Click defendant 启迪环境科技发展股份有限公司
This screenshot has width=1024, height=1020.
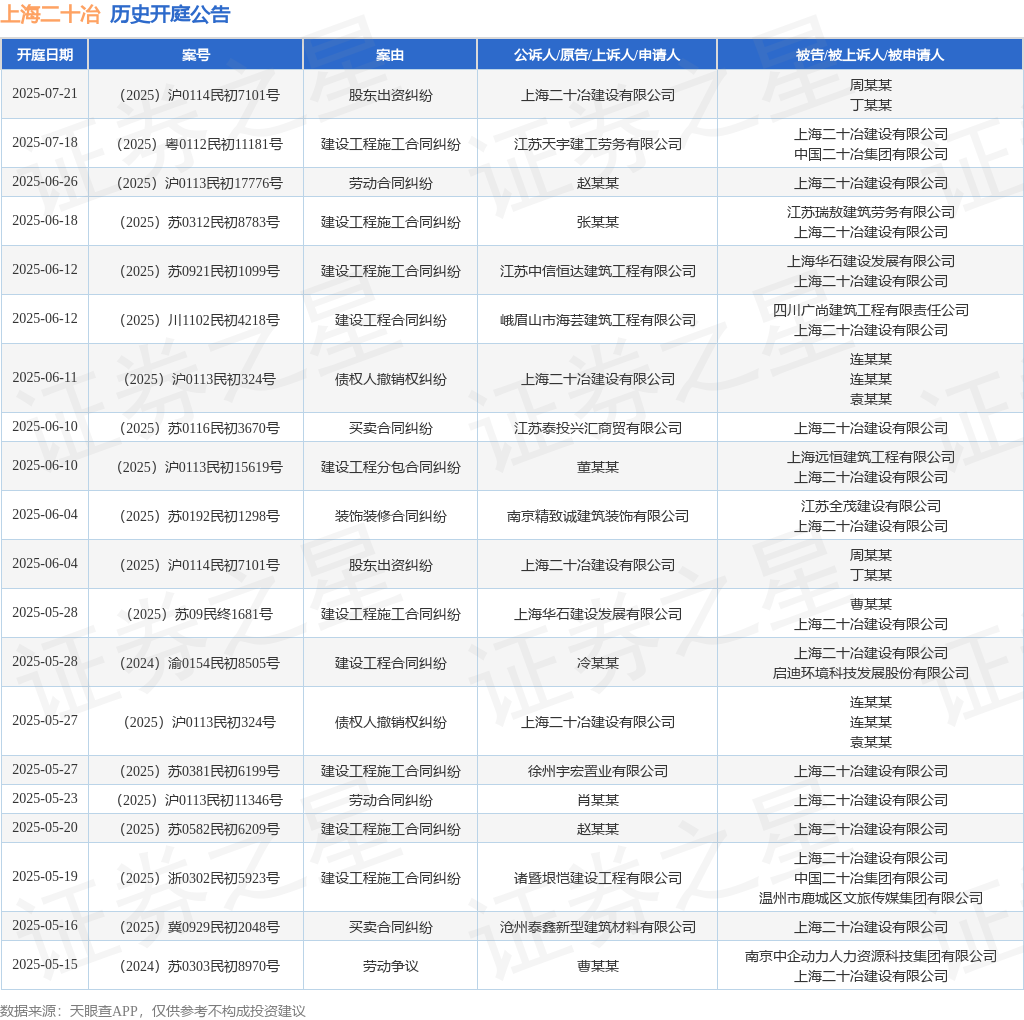tap(871, 673)
